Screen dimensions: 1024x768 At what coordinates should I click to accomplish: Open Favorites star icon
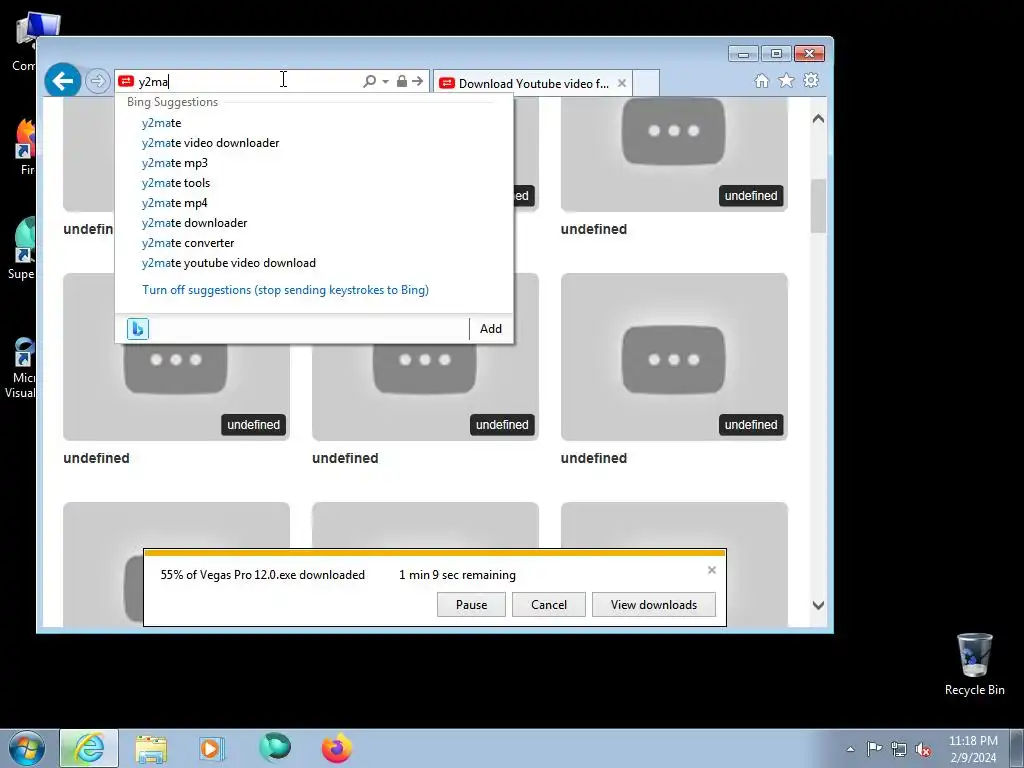click(x=786, y=80)
